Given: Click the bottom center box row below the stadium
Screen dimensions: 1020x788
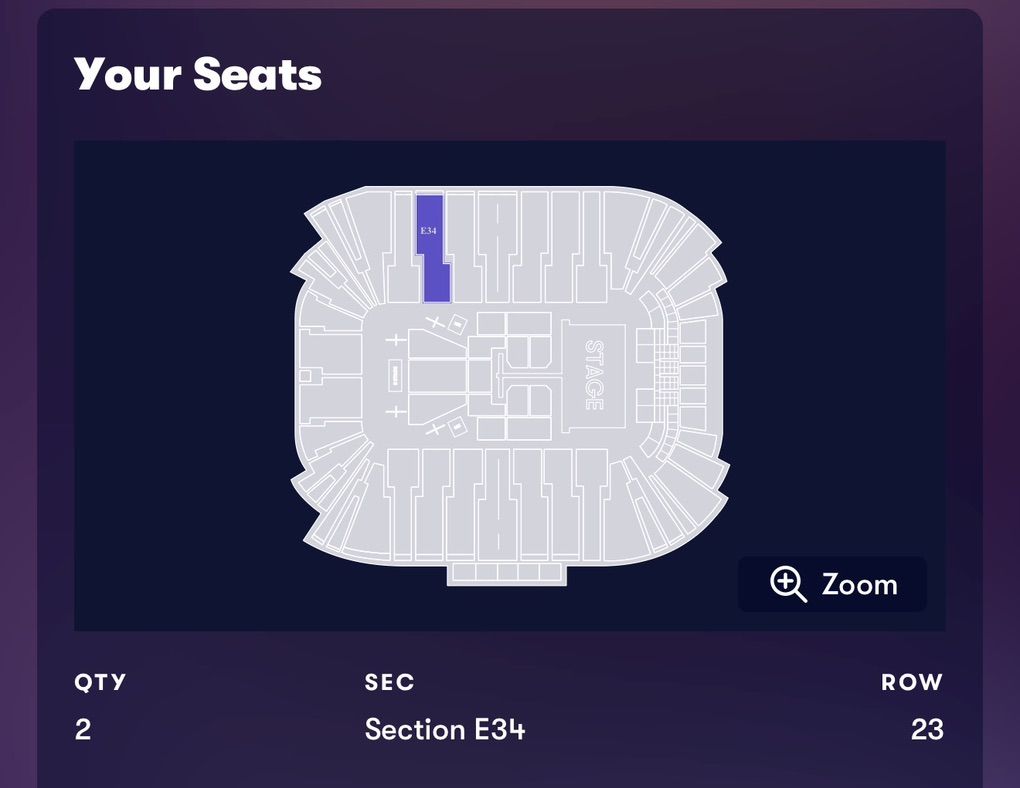Looking at the screenshot, I should point(507,573).
